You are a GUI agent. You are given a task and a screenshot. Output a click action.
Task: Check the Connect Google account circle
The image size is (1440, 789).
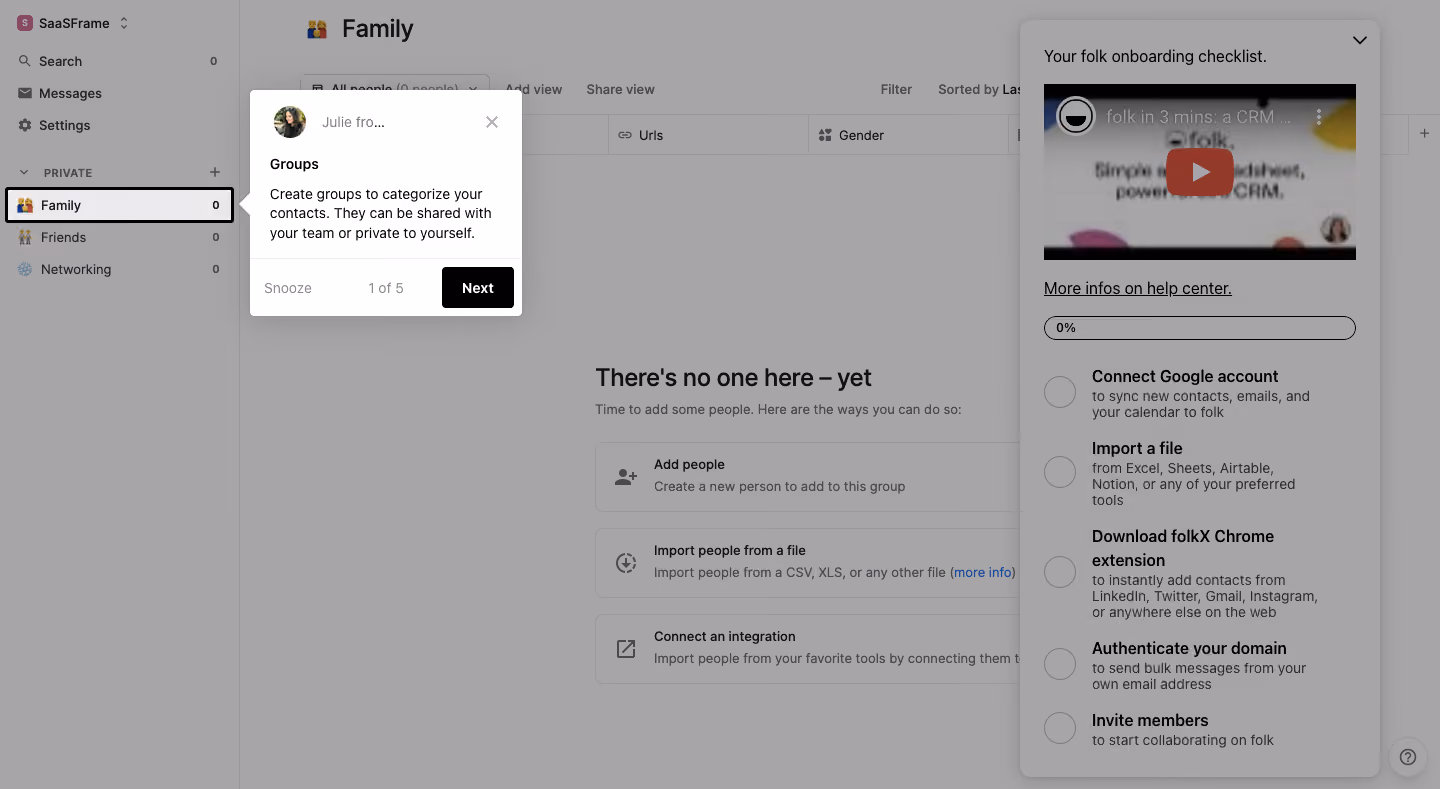1060,392
